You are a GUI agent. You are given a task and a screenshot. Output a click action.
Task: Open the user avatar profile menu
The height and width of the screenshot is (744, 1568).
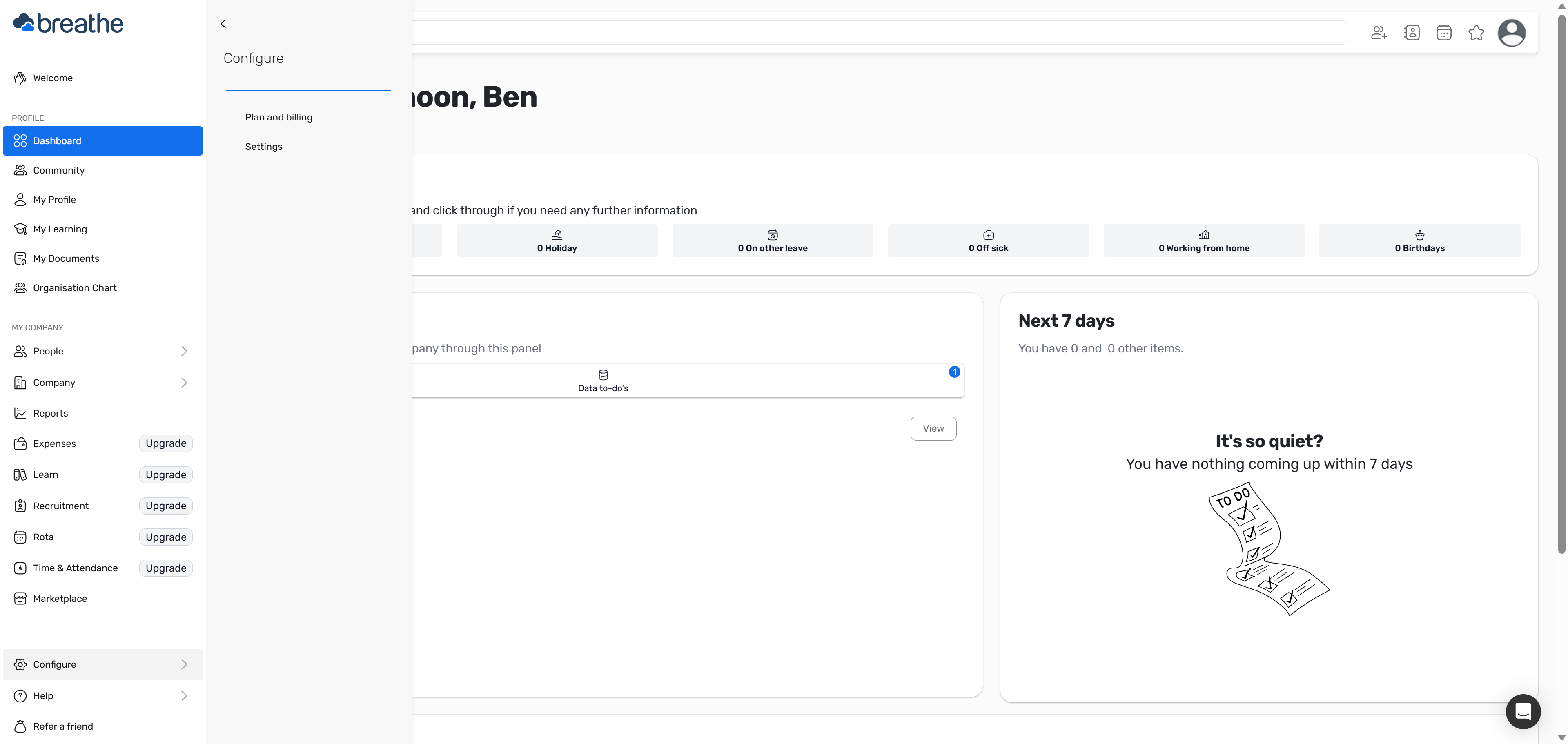point(1511,33)
